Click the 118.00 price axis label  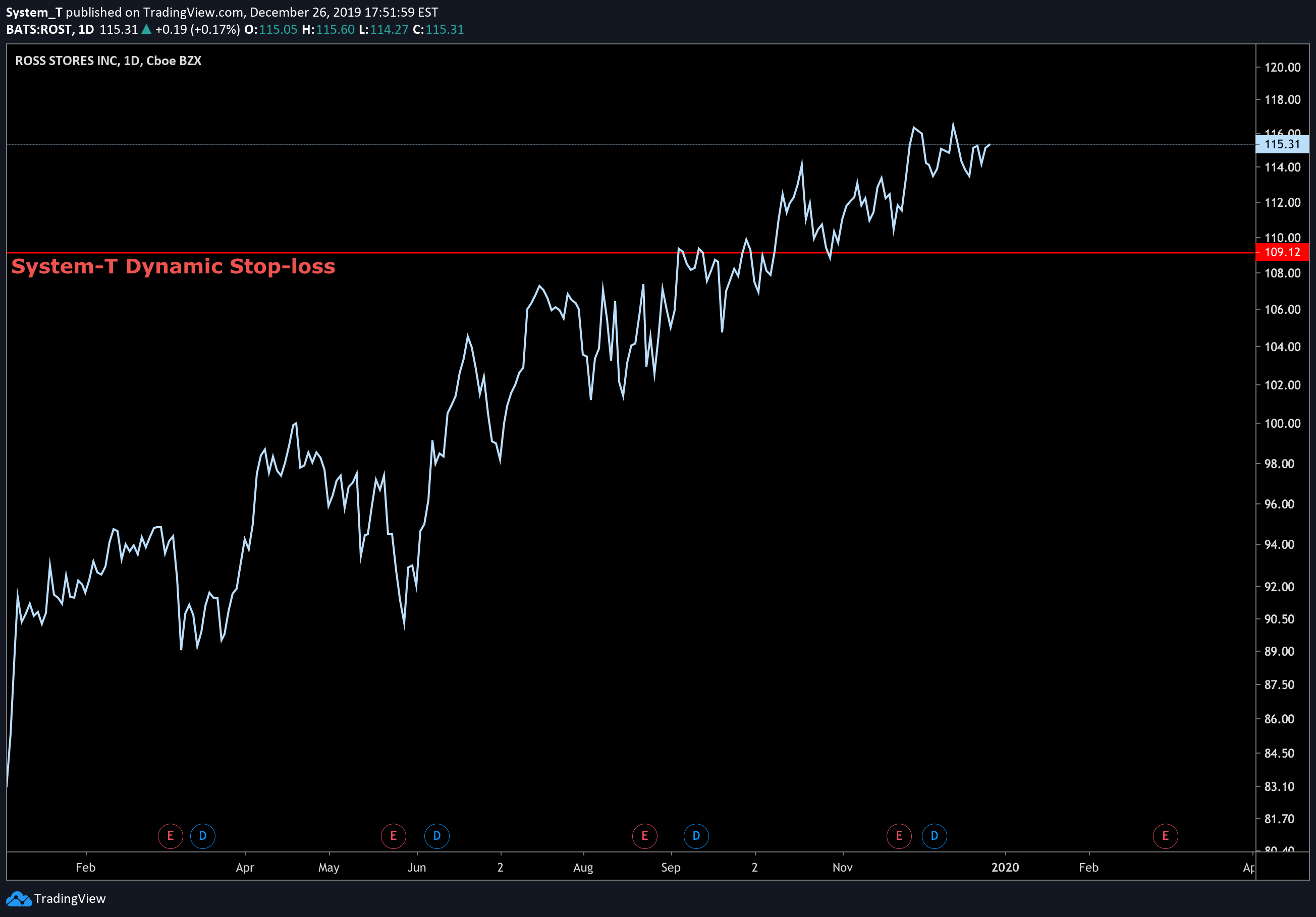pos(1282,100)
